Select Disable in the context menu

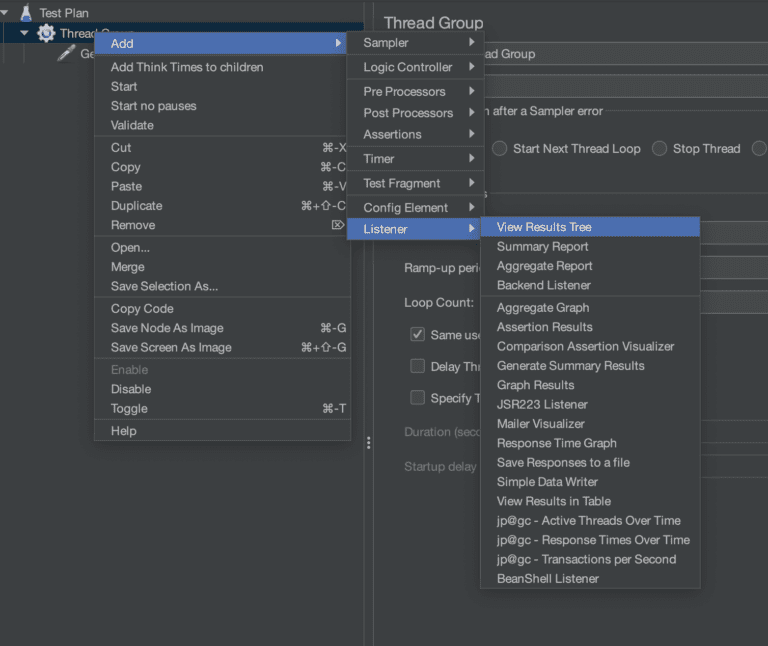point(131,389)
